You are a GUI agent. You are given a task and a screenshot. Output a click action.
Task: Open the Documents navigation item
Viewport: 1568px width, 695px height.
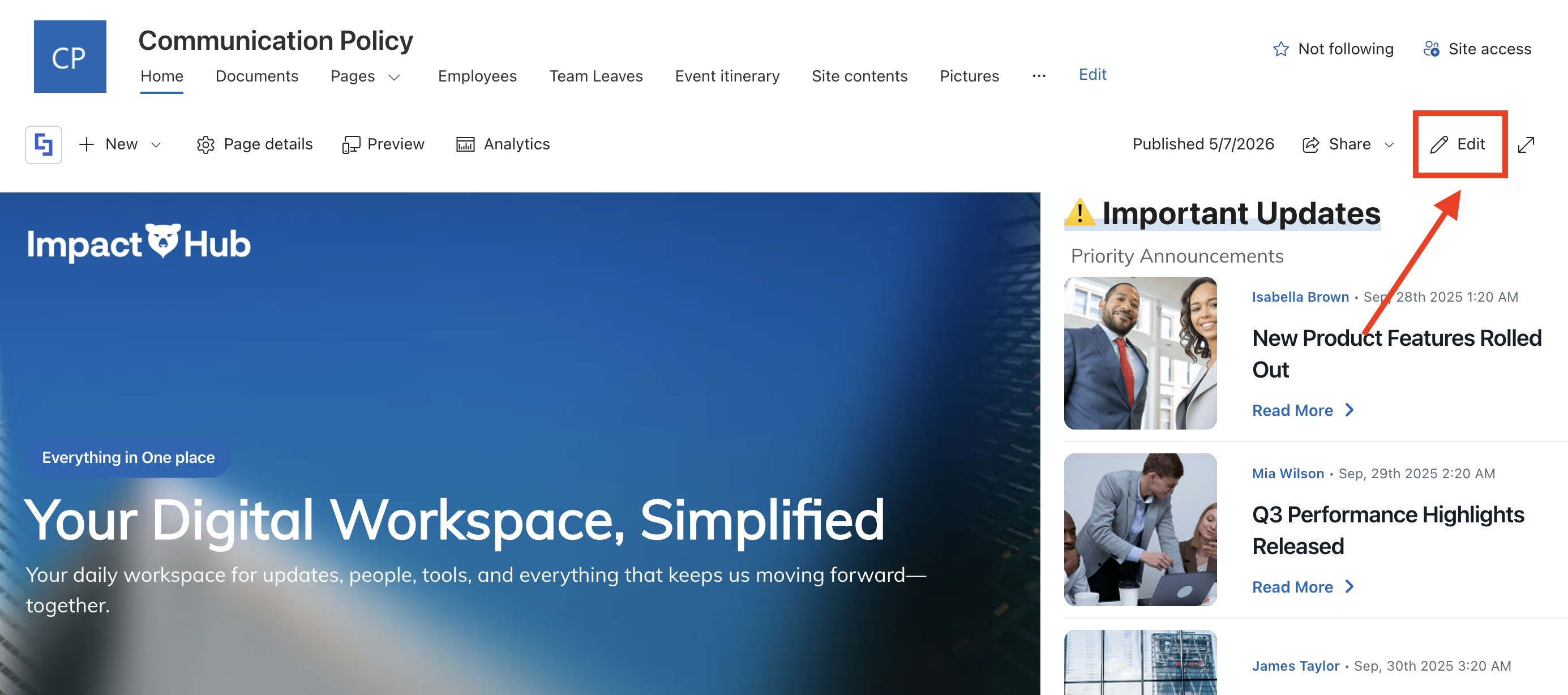pos(257,76)
